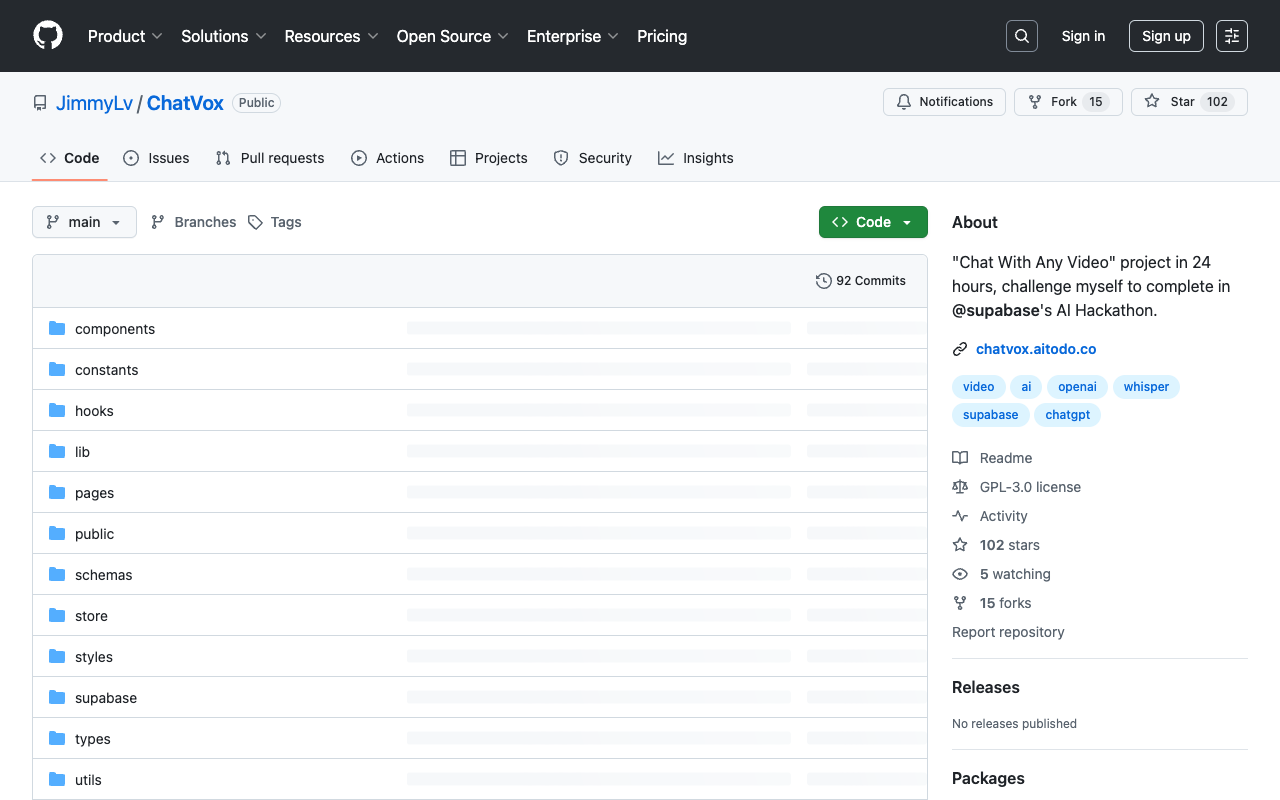Open the lib folder
This screenshot has width=1280, height=800.
(82, 452)
